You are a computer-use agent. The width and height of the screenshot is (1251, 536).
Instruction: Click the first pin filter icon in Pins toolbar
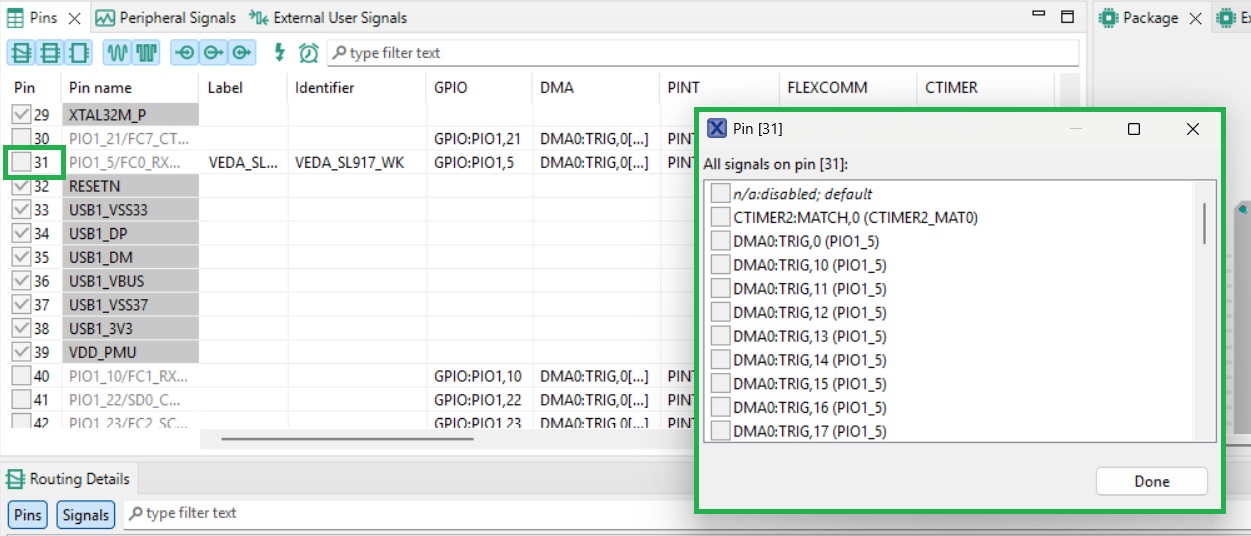[x=20, y=53]
